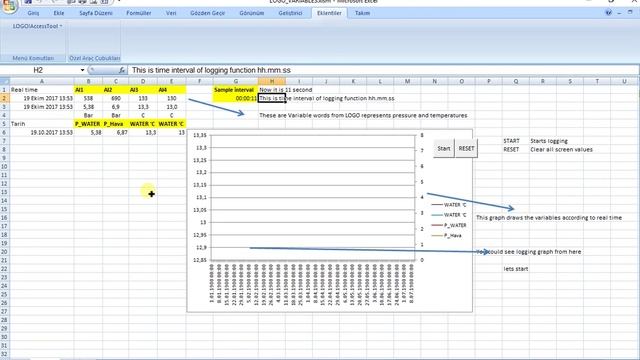Select the yellow 'AI1' header cell
640x360 pixels.
coord(88,89)
